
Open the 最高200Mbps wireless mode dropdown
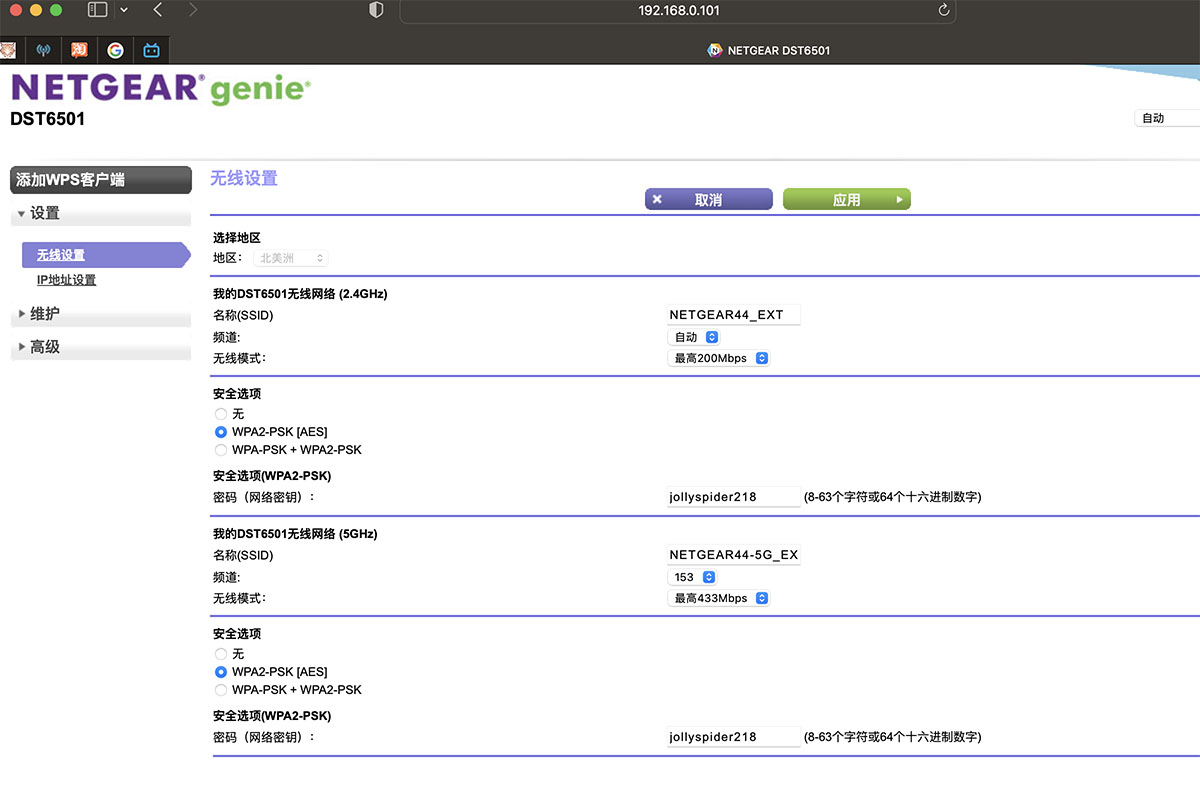coord(718,358)
